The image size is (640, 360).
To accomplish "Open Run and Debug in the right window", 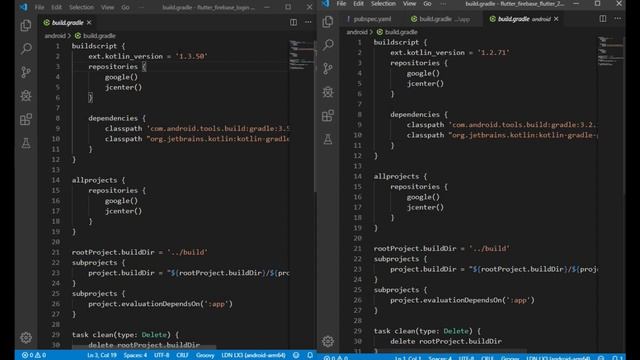I will coord(328,92).
